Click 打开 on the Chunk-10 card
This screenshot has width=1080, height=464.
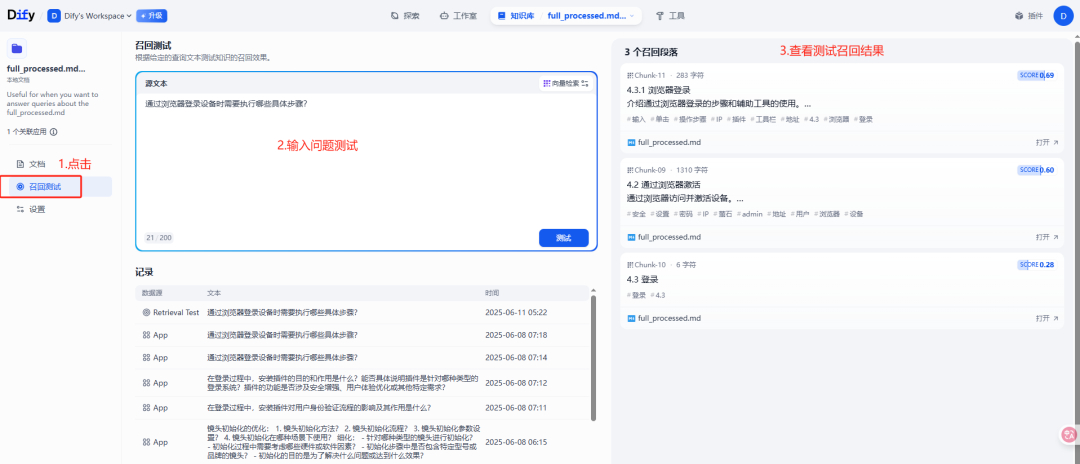pos(1046,319)
